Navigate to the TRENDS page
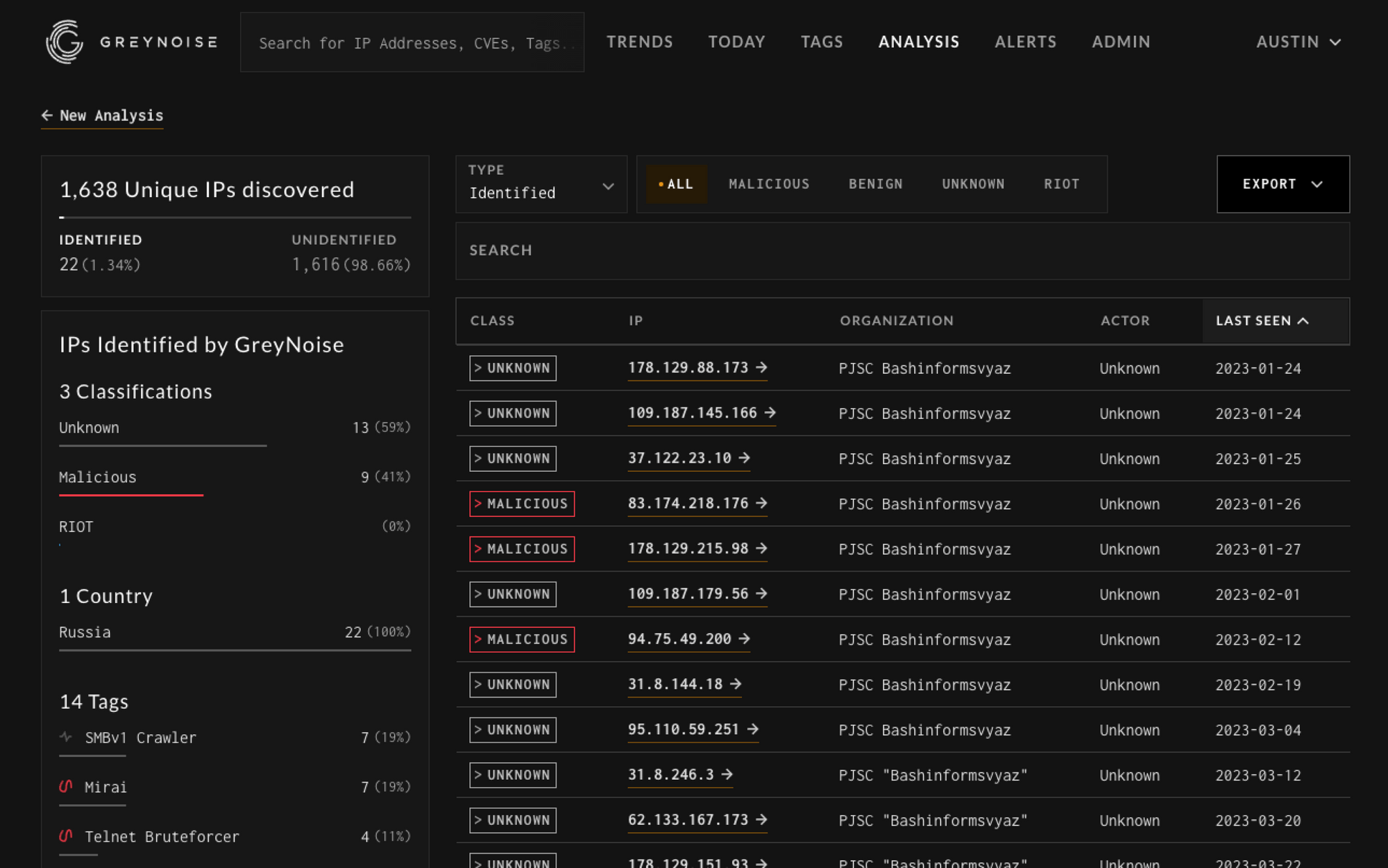 pos(639,42)
